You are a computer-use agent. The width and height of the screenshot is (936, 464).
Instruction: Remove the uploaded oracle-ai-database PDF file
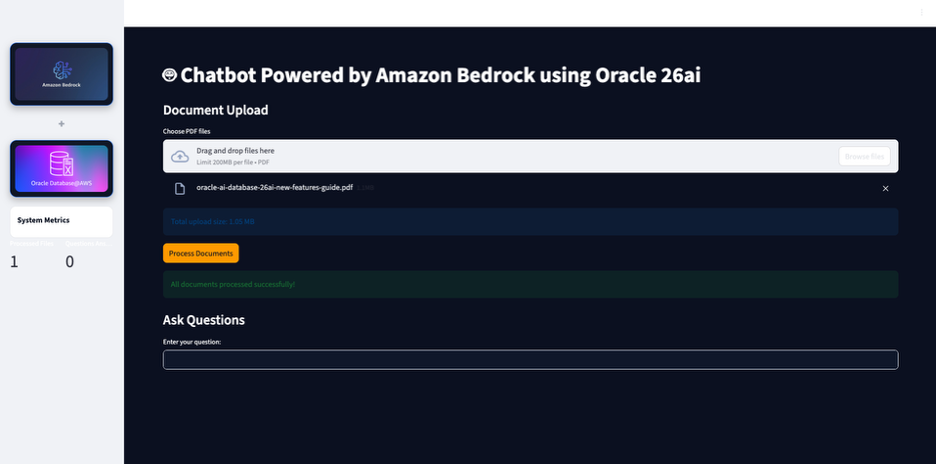pos(885,188)
